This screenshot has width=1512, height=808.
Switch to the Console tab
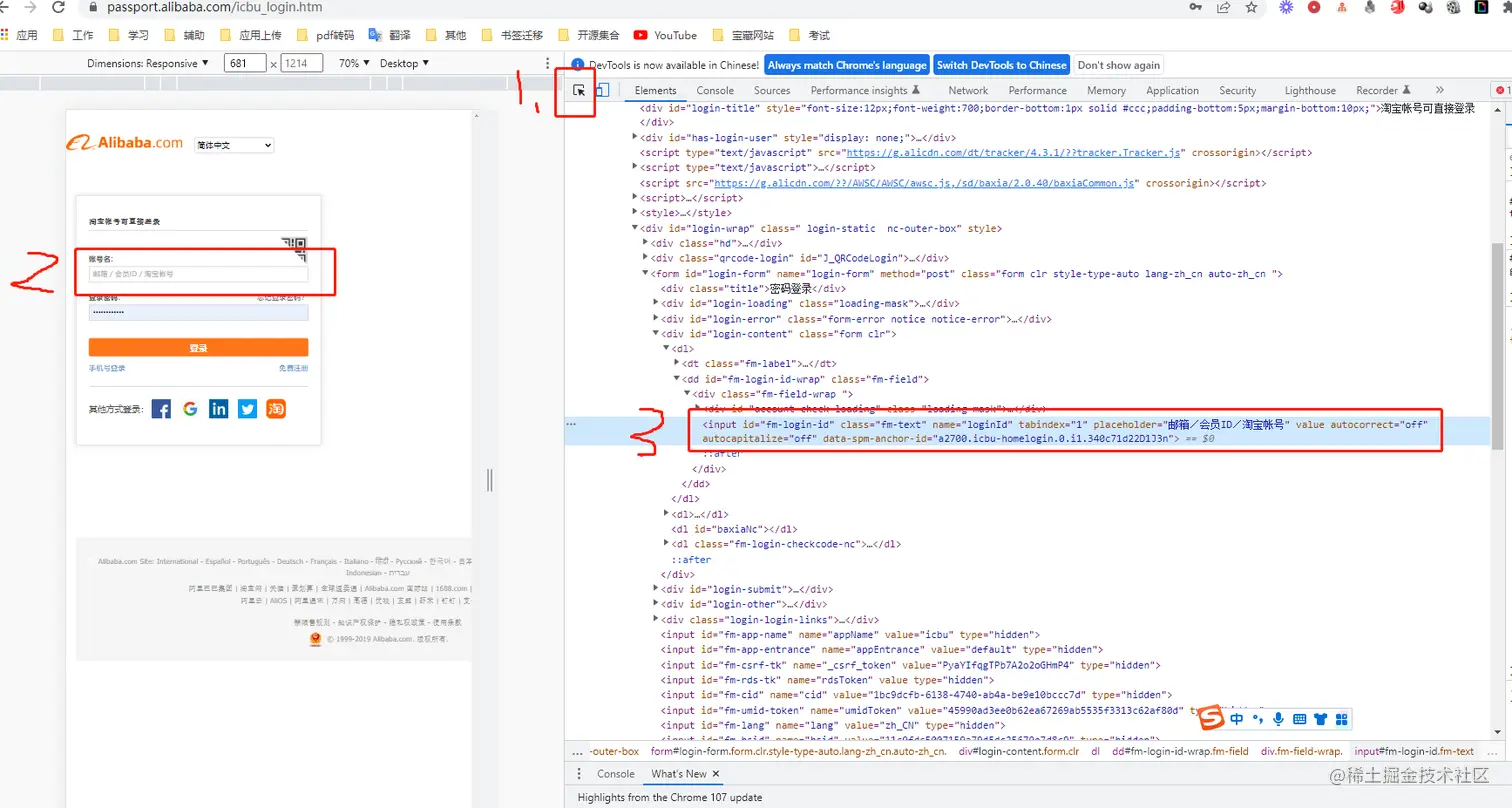(x=715, y=90)
